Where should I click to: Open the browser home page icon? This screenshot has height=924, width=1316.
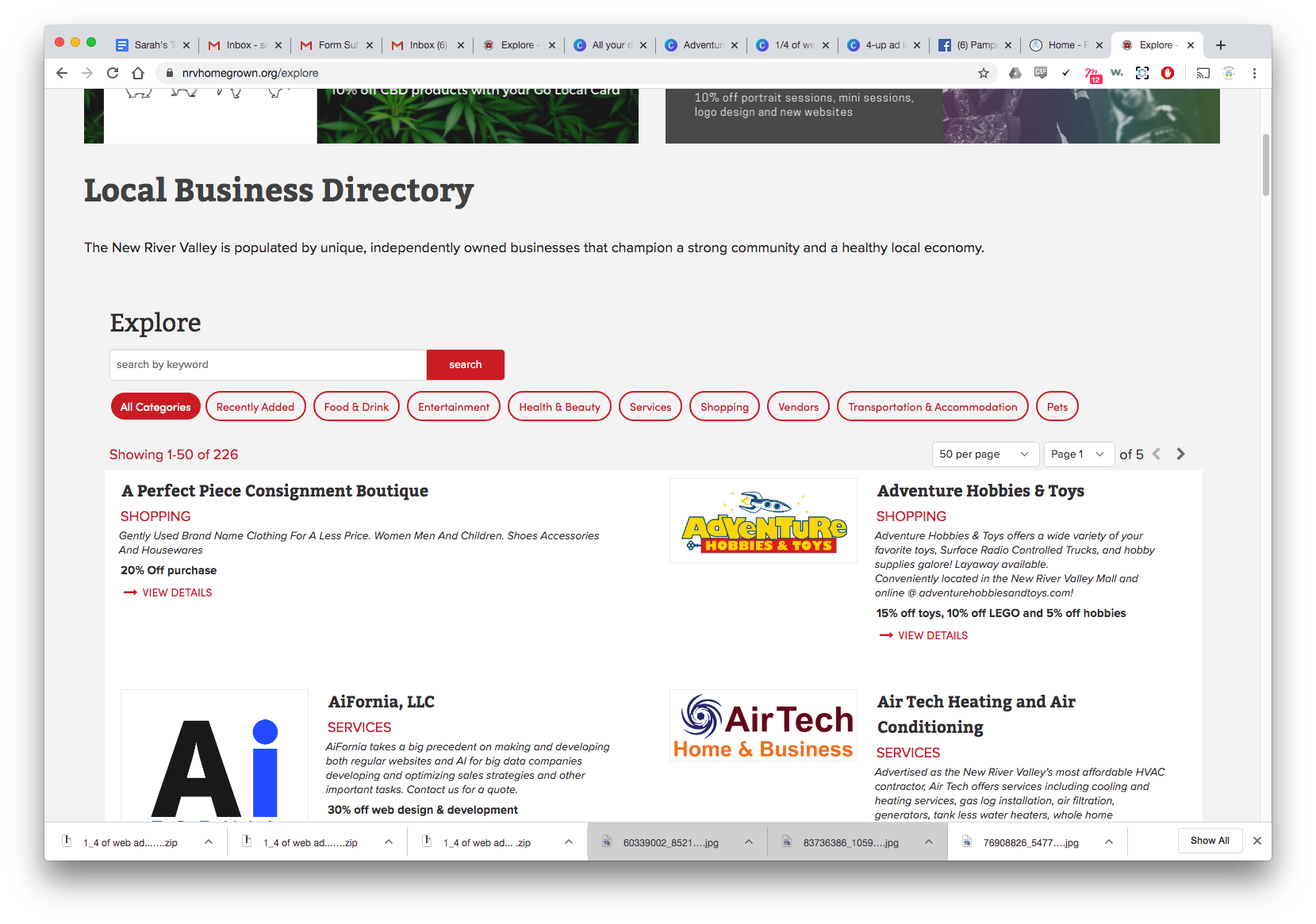coord(138,73)
